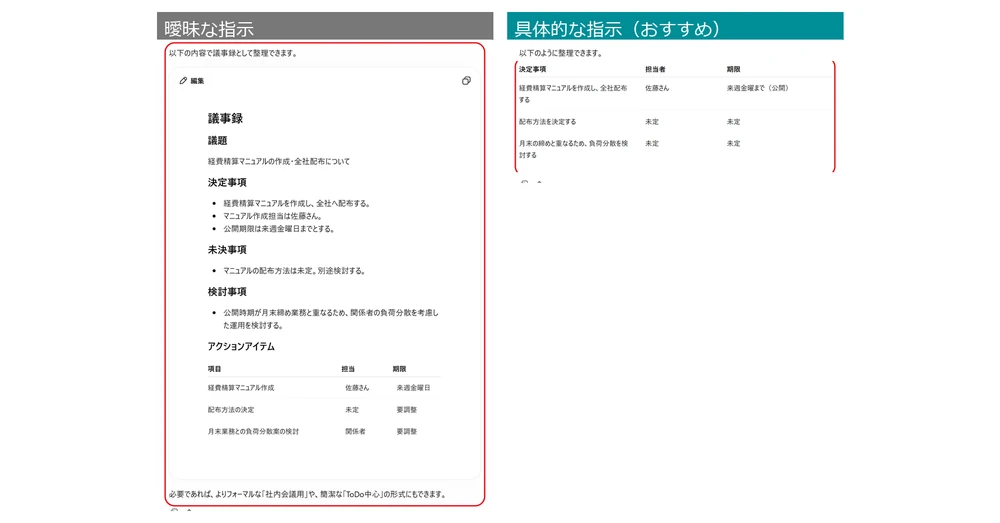
Task: Click the 経費精算マニュアル作成 table cell
Action: (x=240, y=388)
